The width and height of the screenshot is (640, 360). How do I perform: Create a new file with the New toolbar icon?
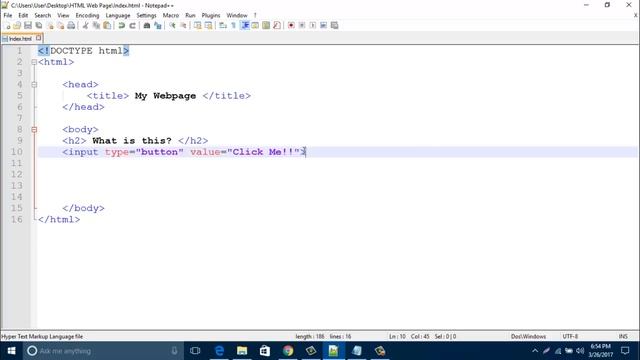[7, 25]
